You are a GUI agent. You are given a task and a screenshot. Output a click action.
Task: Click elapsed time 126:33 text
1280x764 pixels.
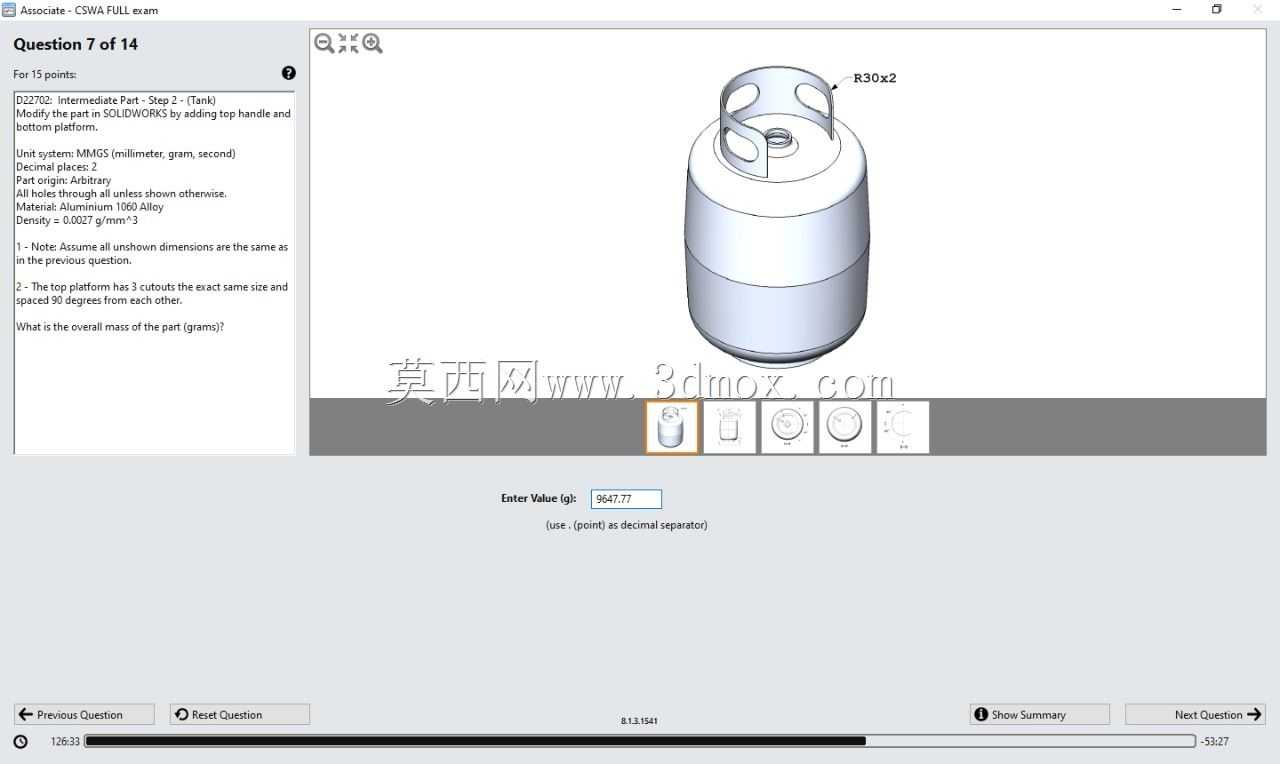pos(65,742)
